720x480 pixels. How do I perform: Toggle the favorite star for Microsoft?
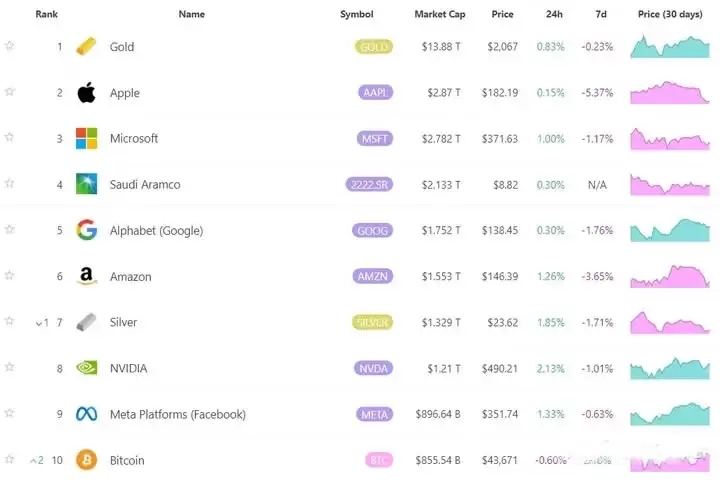pos(10,137)
